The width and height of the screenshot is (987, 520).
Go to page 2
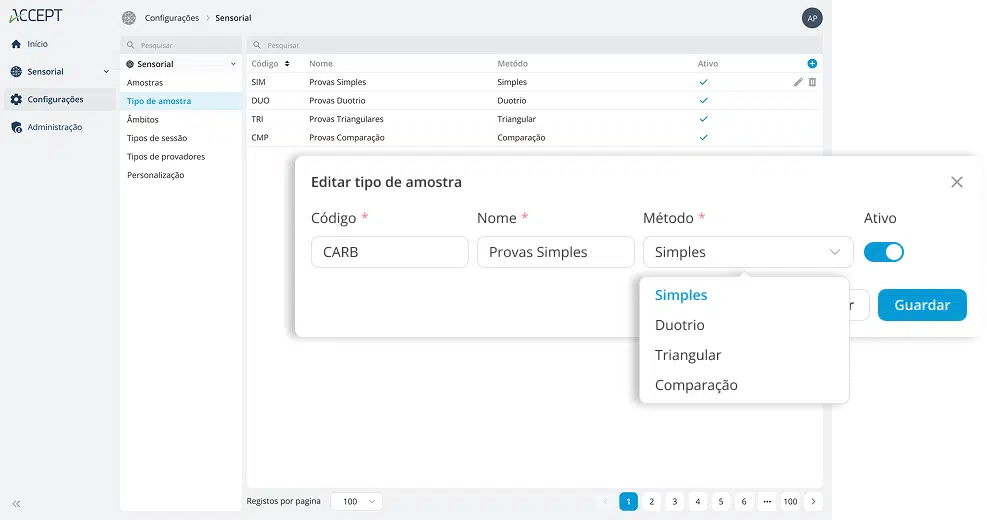coord(651,502)
